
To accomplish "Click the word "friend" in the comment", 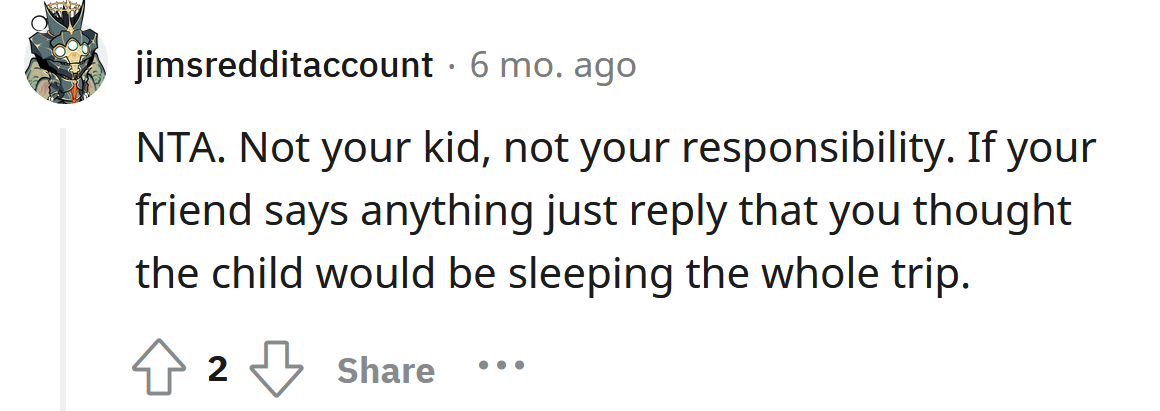I will click(x=190, y=212).
